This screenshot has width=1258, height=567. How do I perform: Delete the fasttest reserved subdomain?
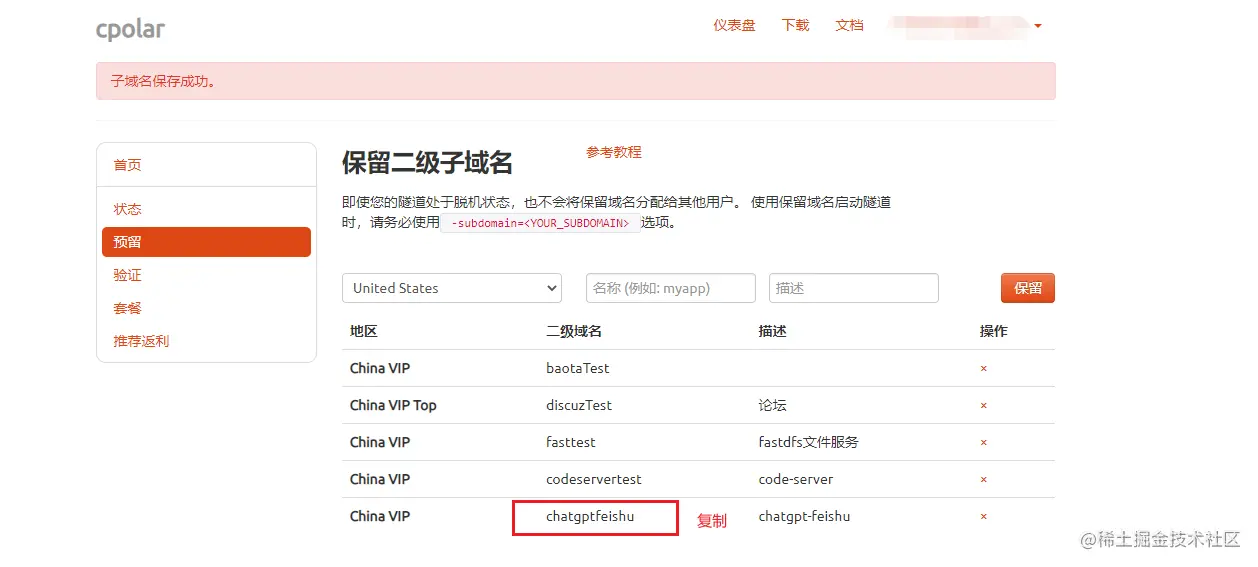point(983,443)
